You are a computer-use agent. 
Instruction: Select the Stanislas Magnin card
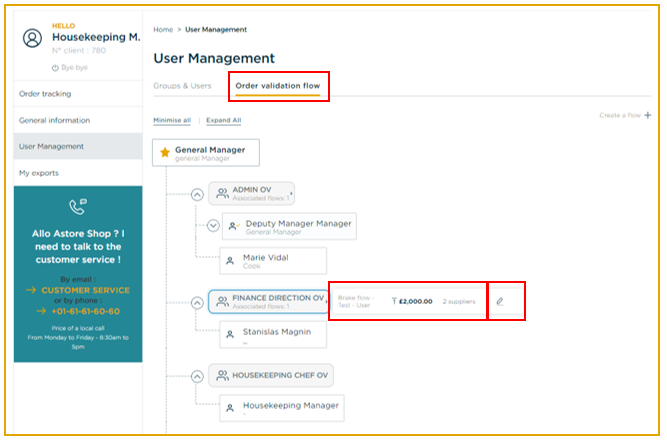(x=273, y=335)
